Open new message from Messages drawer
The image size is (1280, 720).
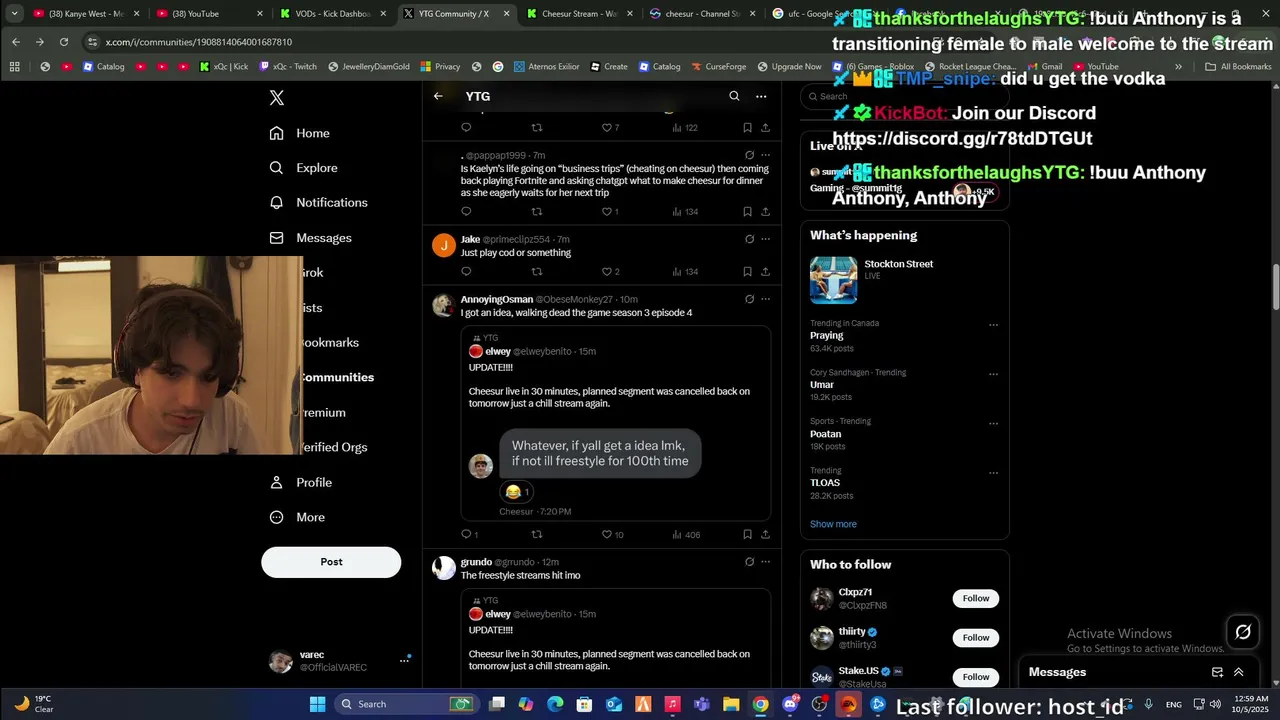(1217, 672)
